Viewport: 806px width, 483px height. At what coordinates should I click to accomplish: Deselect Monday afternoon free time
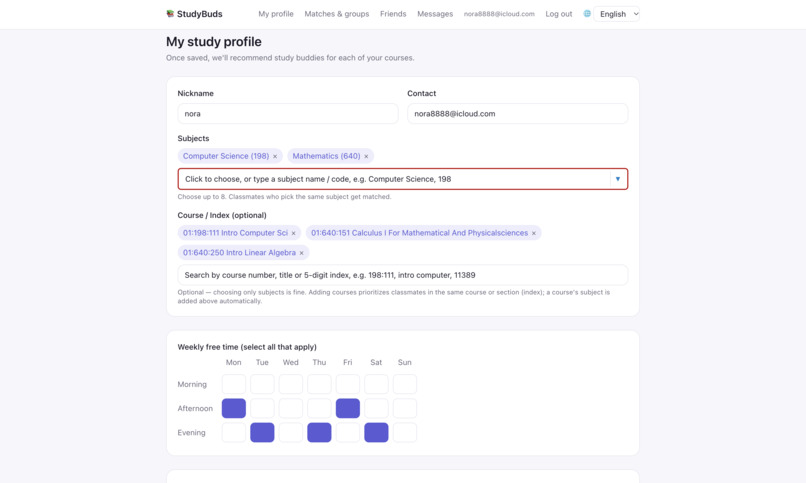(234, 408)
